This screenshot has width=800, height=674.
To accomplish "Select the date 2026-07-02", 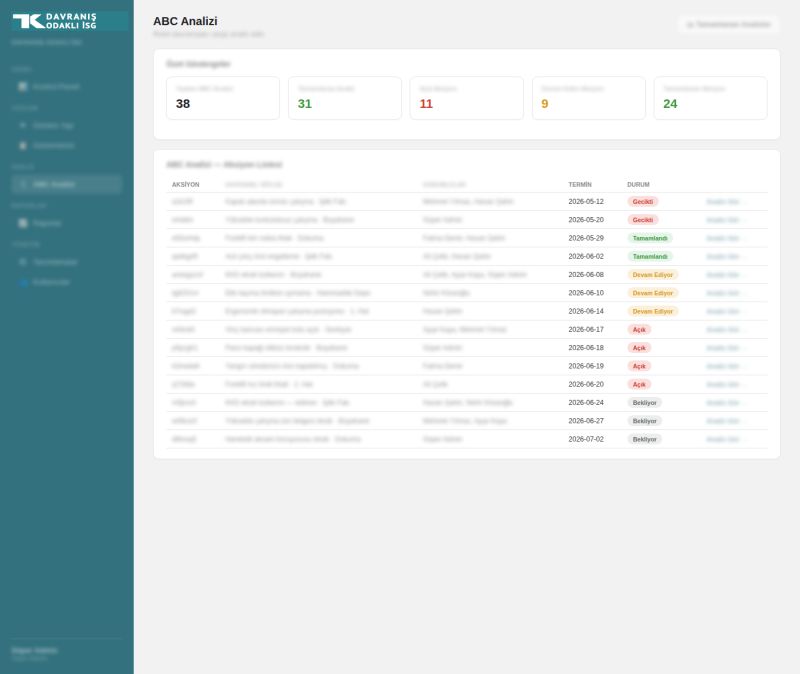I will pos(586,439).
